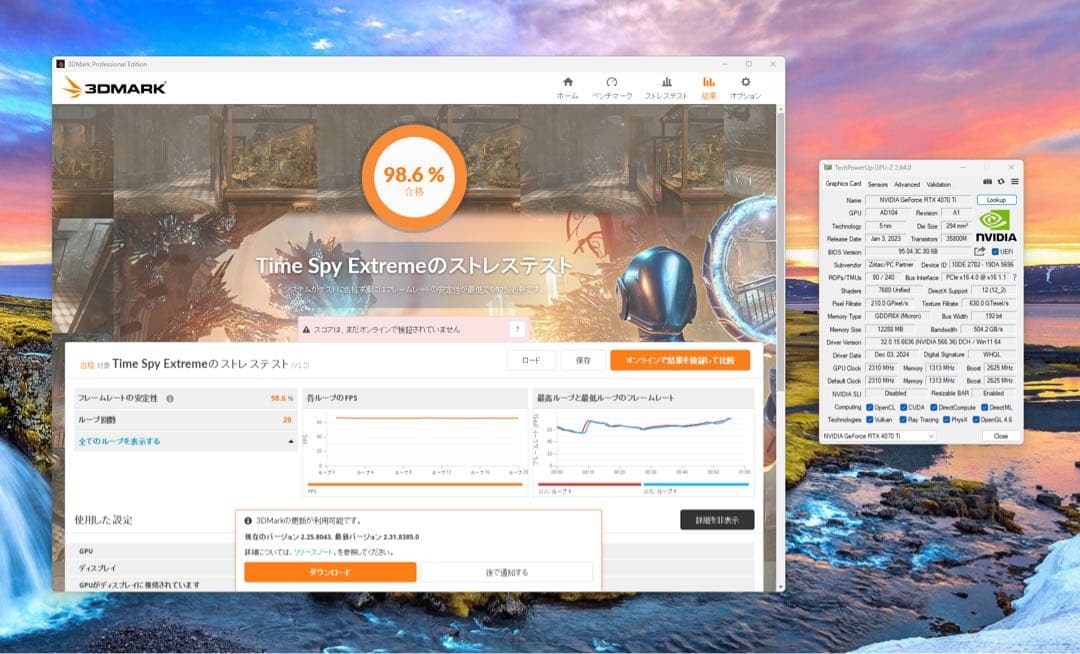Expand the show all loops (全てのループを表示する) row

(x=186, y=441)
